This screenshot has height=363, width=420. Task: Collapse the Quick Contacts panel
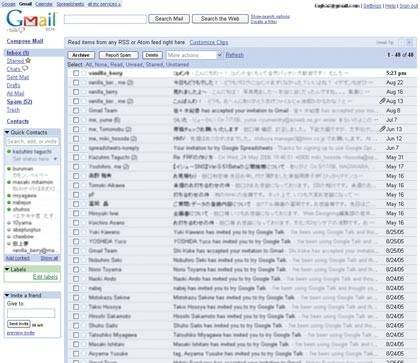[x=7, y=132]
